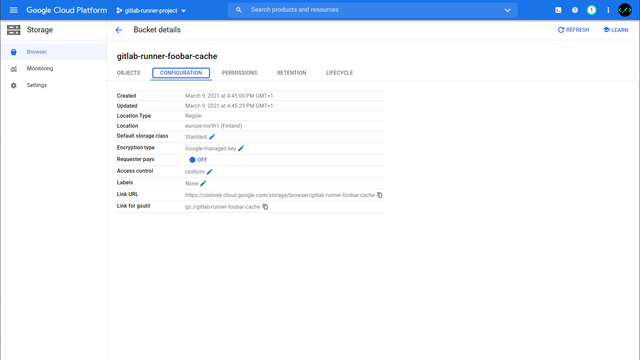Open the help question mark icon
Viewport: 640px width, 360px height.
[575, 10]
